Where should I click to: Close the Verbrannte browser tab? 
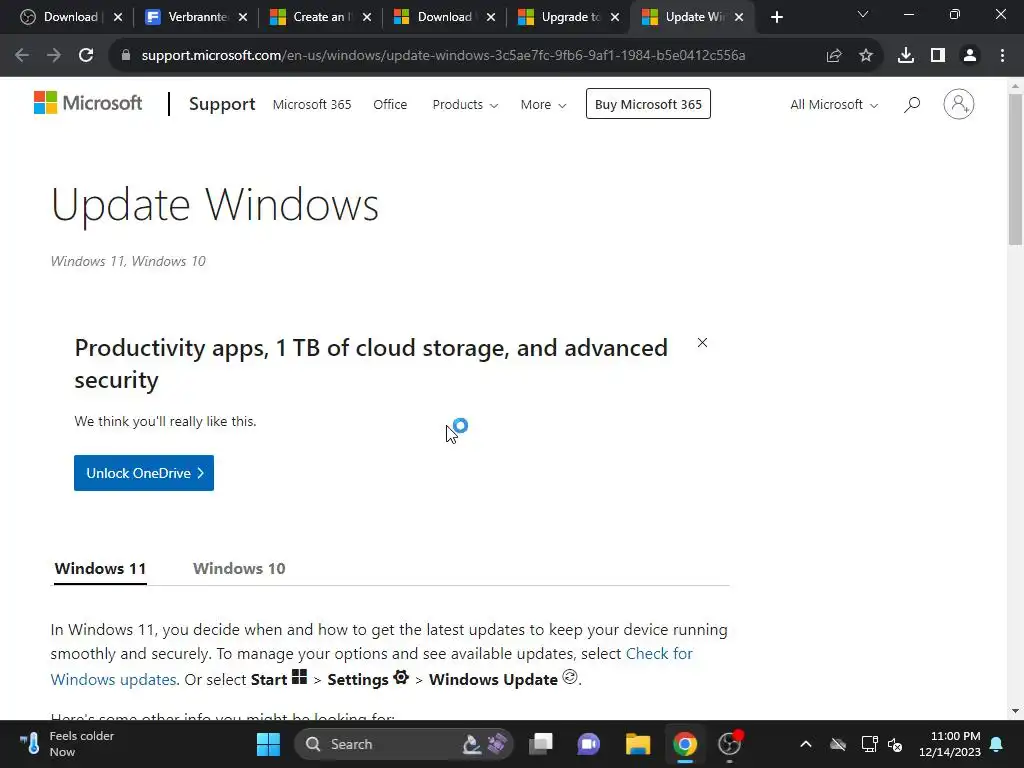click(242, 18)
